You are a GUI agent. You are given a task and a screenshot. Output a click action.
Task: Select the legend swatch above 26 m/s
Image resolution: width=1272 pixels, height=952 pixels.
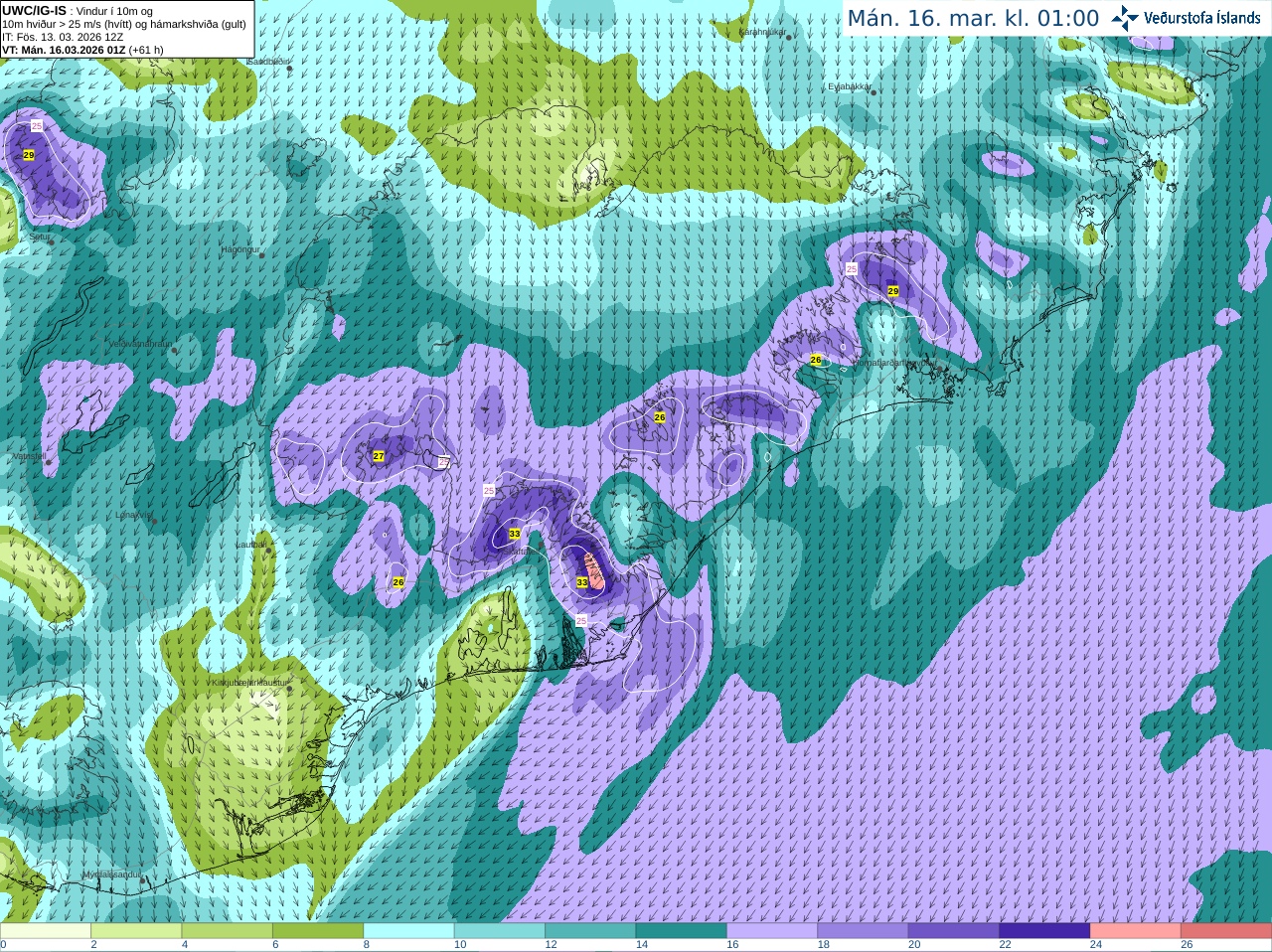1226,931
